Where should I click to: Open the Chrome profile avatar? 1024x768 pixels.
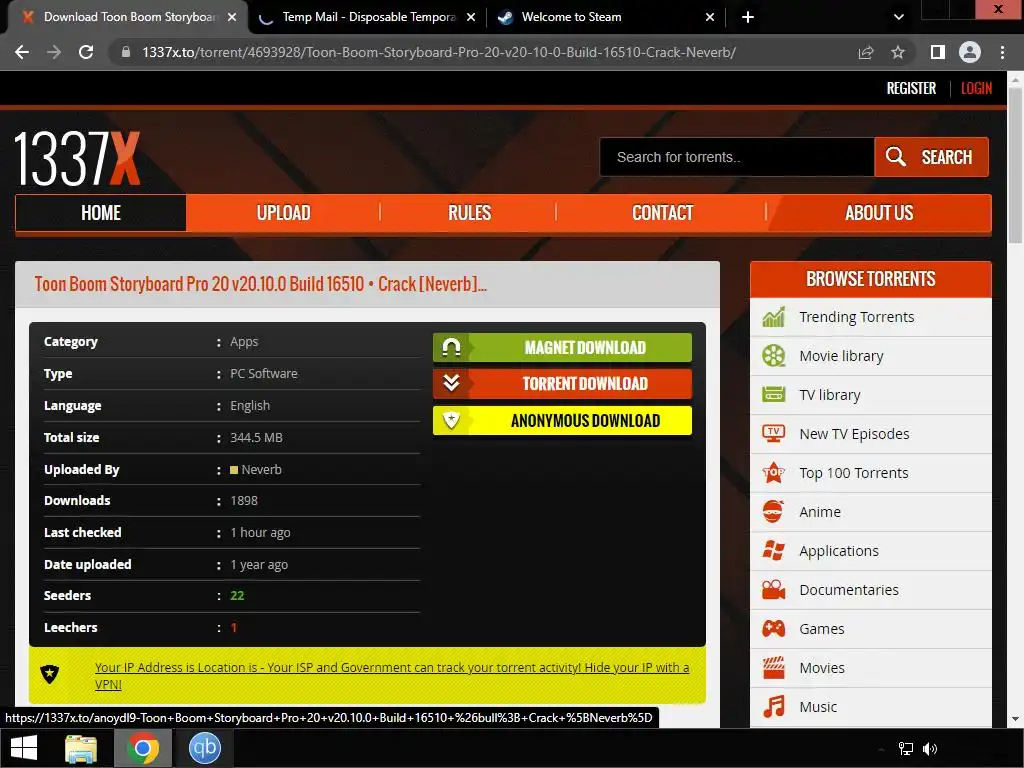[x=970, y=52]
